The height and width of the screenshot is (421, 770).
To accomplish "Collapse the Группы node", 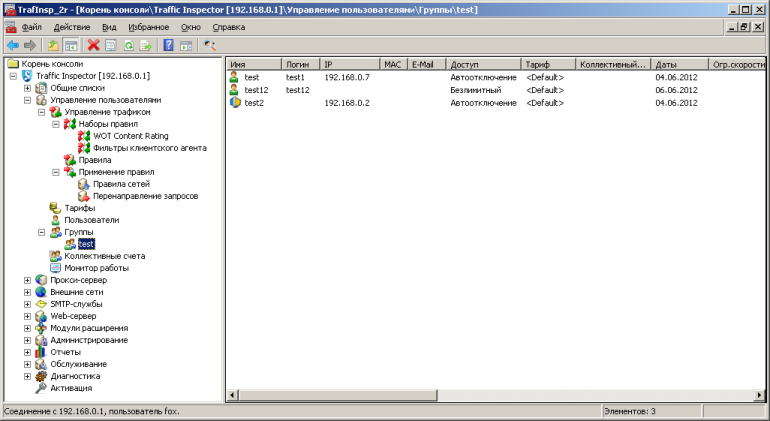I will point(42,232).
